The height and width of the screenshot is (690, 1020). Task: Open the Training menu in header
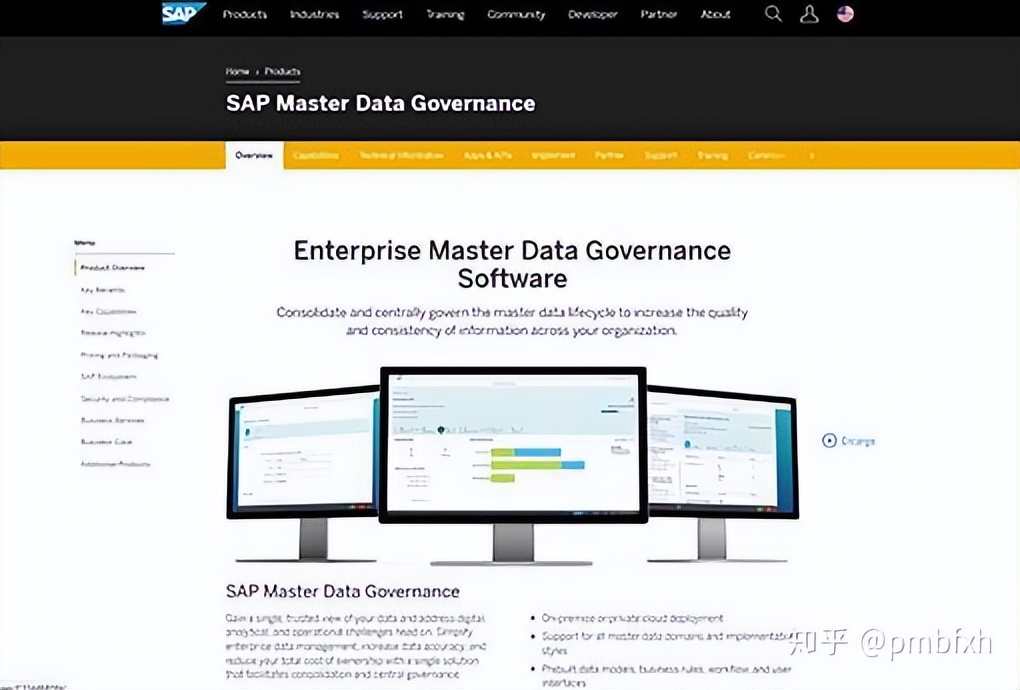[x=445, y=14]
